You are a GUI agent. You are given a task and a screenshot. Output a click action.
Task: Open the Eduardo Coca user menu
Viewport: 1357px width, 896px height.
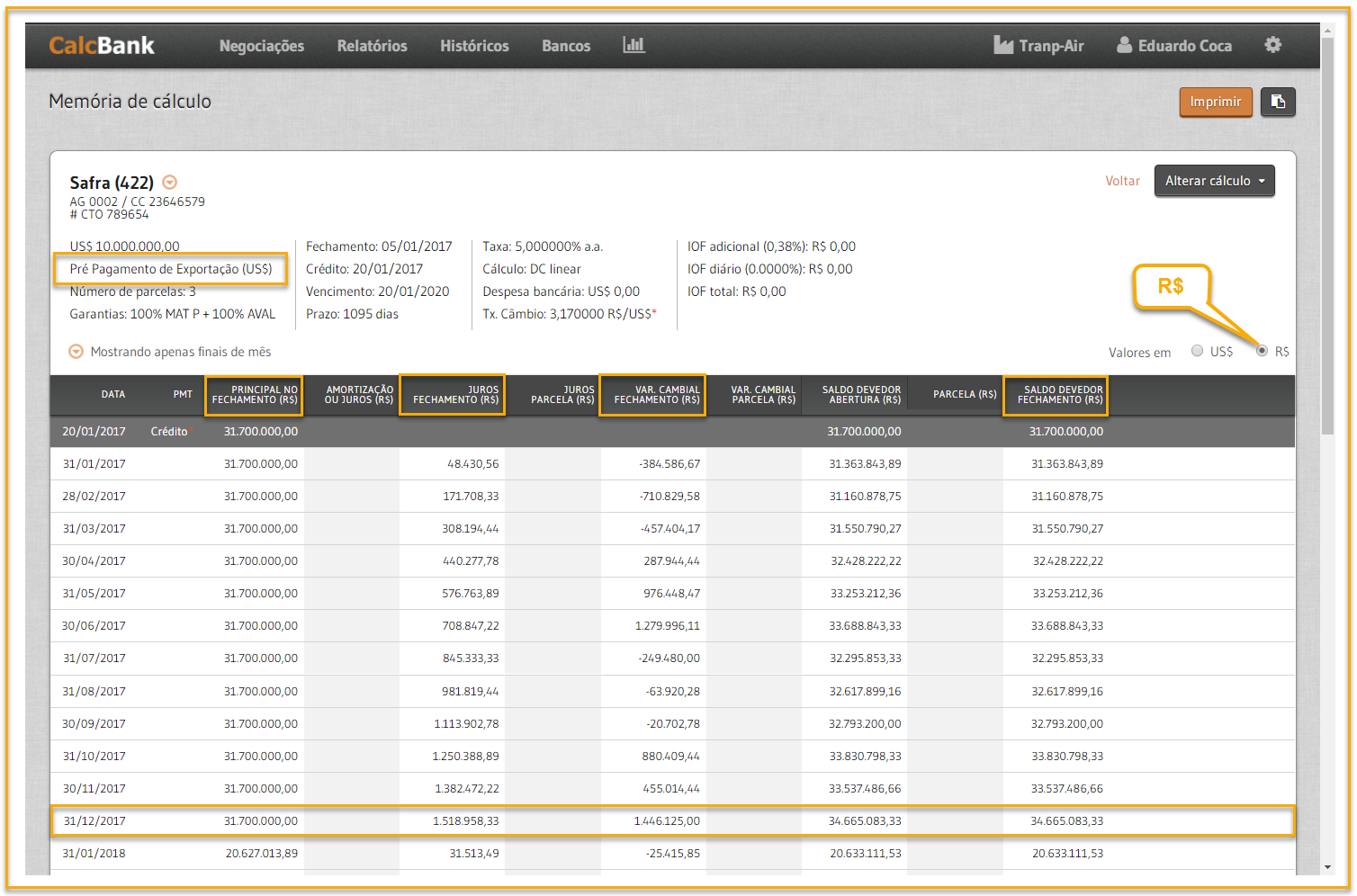[x=1174, y=46]
